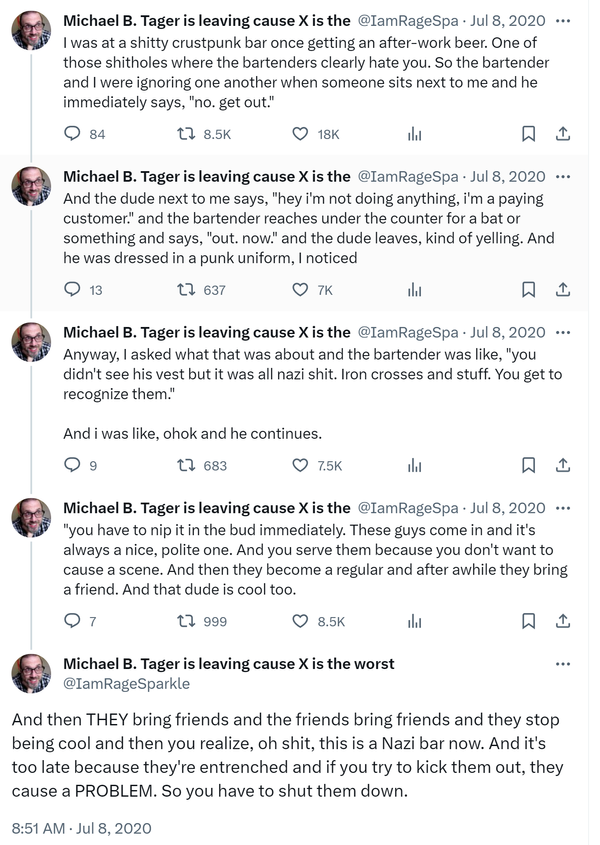The height and width of the screenshot is (845, 600).
Task: Like the first tweet with 18K likes
Action: pos(299,134)
